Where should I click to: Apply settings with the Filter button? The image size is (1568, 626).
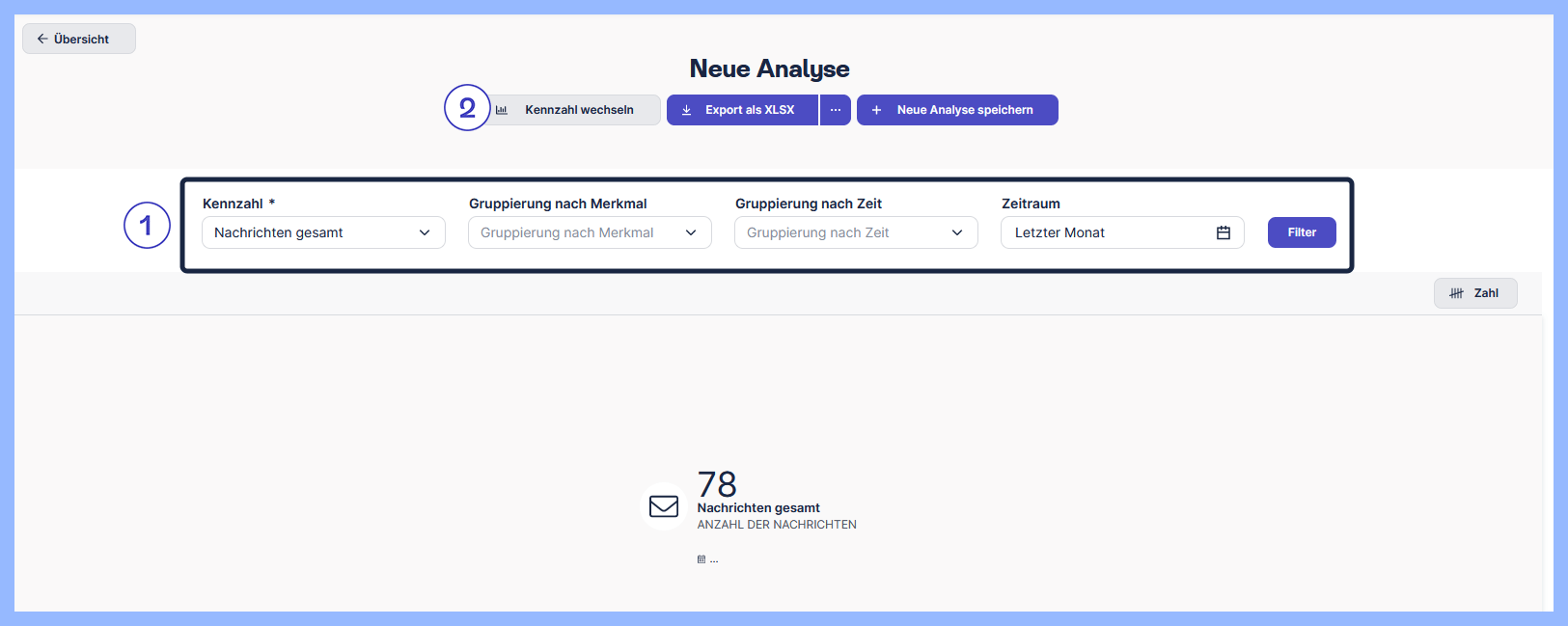pyautogui.click(x=1301, y=232)
